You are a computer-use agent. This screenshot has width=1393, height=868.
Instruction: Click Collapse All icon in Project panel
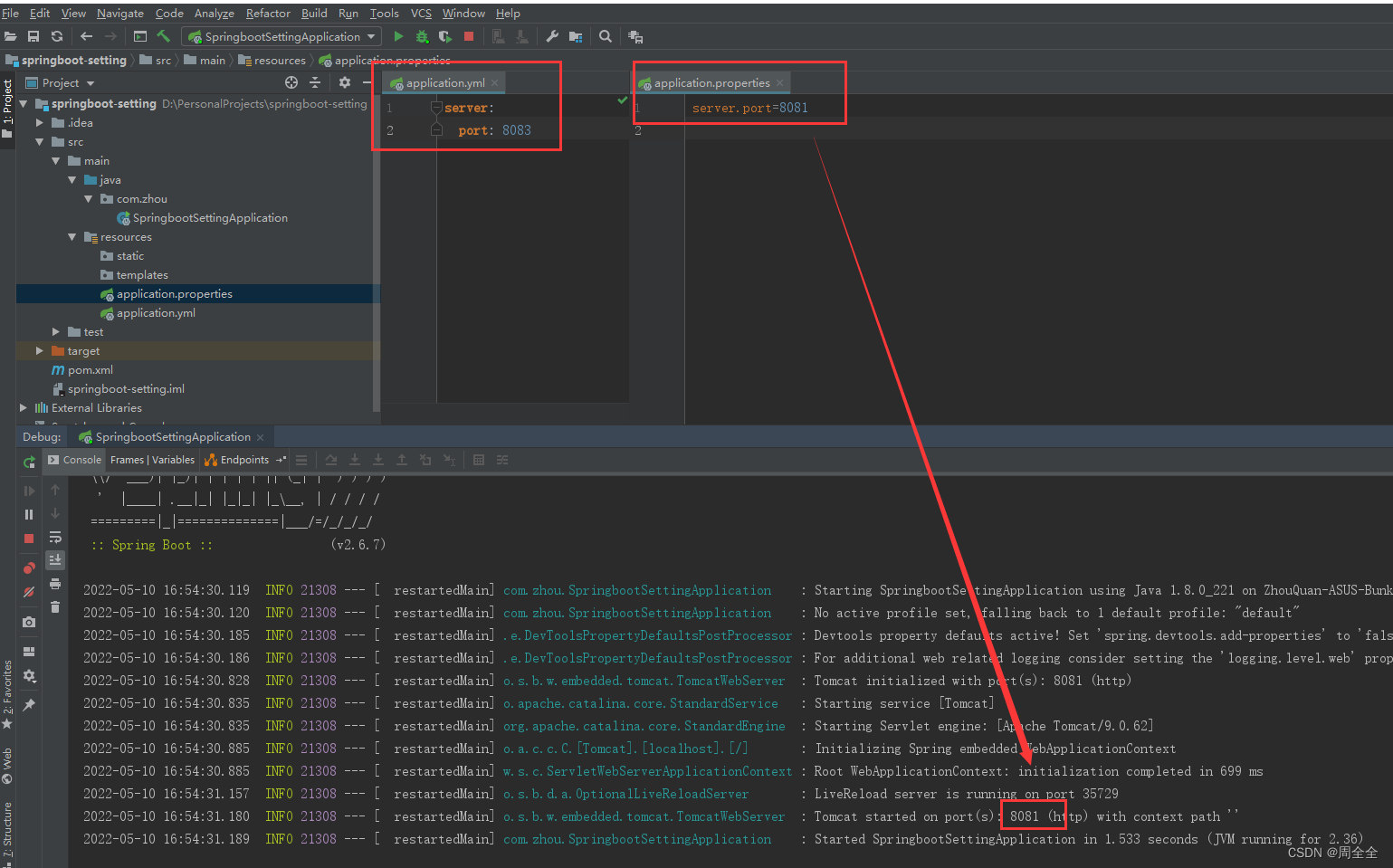(x=315, y=82)
